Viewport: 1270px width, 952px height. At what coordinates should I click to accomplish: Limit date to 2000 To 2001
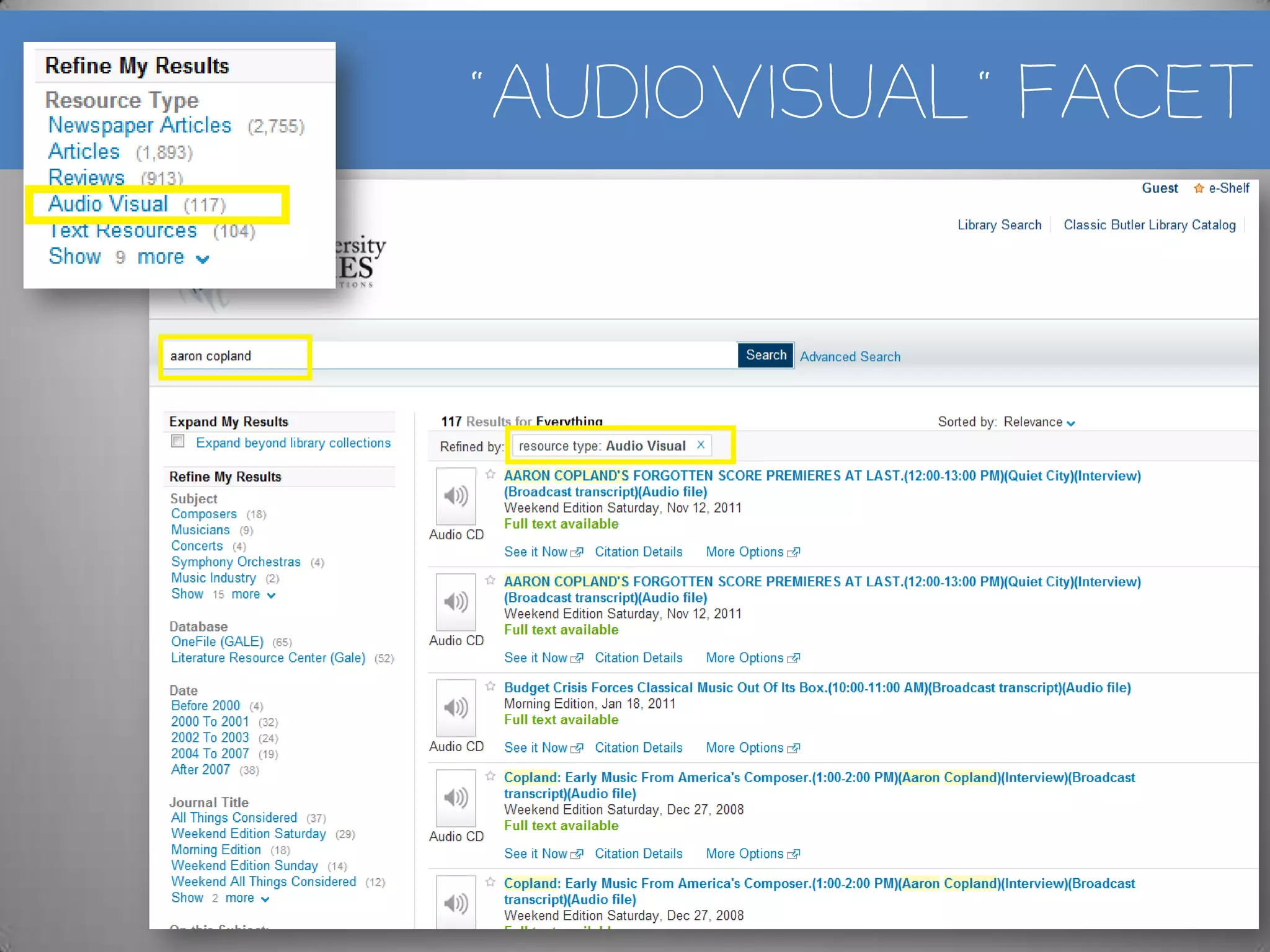(x=210, y=722)
